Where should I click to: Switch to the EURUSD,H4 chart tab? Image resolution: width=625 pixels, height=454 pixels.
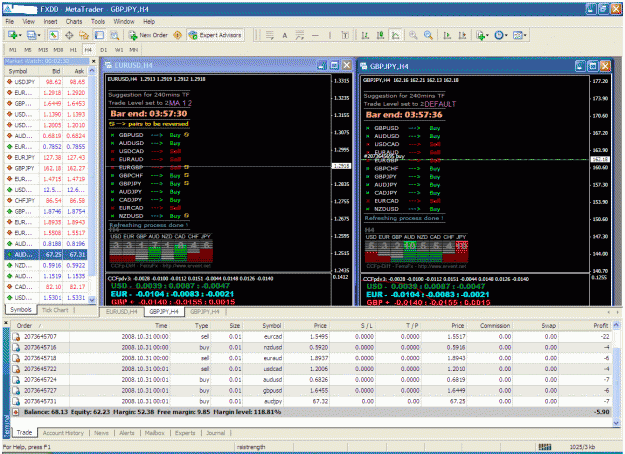coord(122,312)
